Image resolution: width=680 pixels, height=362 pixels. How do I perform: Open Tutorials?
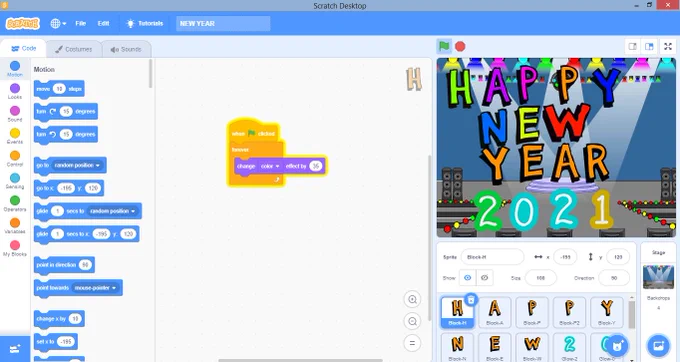tap(144, 23)
